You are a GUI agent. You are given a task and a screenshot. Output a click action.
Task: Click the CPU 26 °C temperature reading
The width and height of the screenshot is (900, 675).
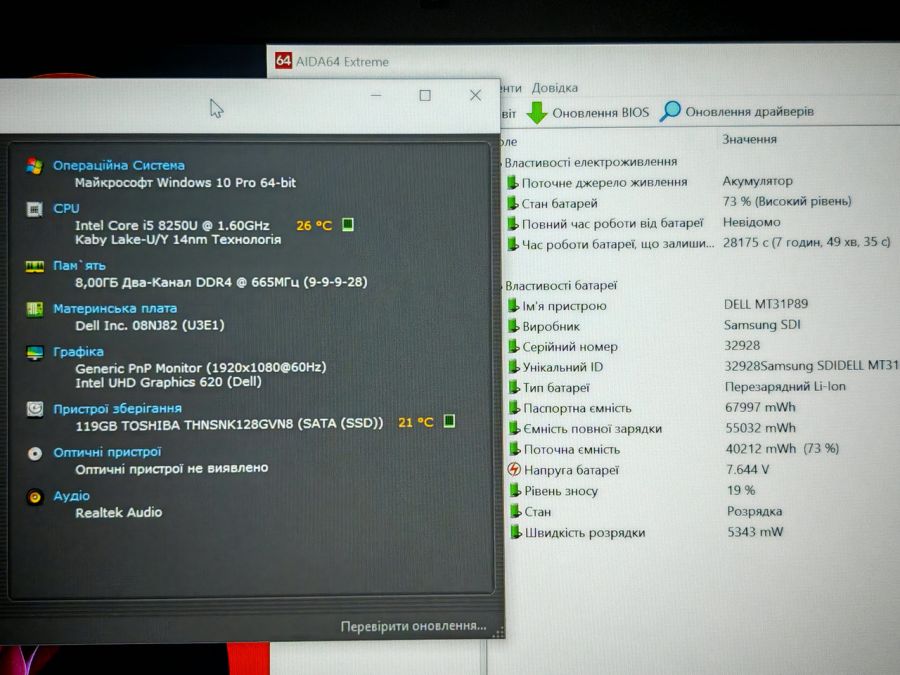coord(314,226)
